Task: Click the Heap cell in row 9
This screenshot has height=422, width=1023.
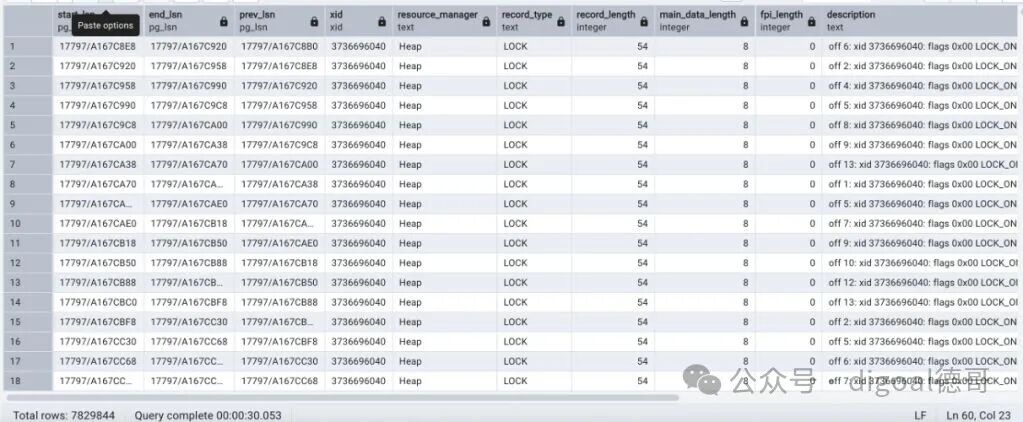Action: click(445, 203)
